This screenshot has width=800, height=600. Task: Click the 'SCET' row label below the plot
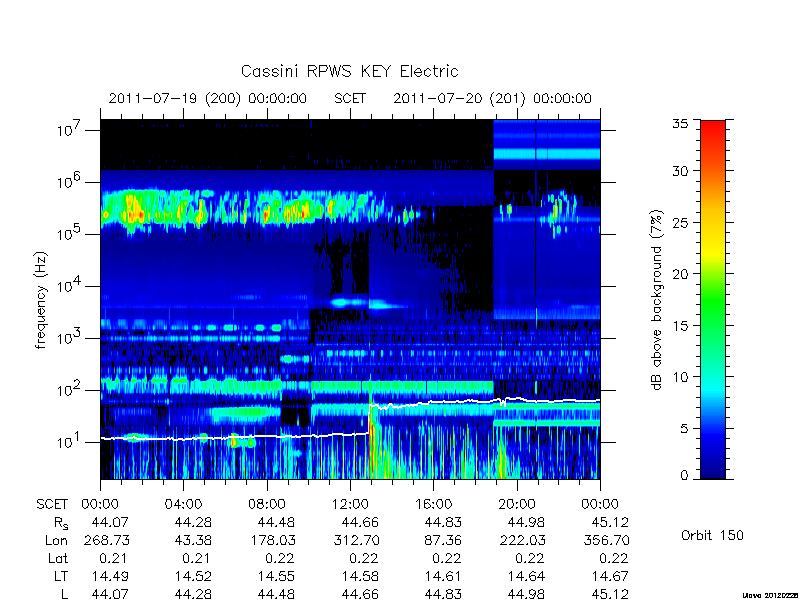coord(52,504)
